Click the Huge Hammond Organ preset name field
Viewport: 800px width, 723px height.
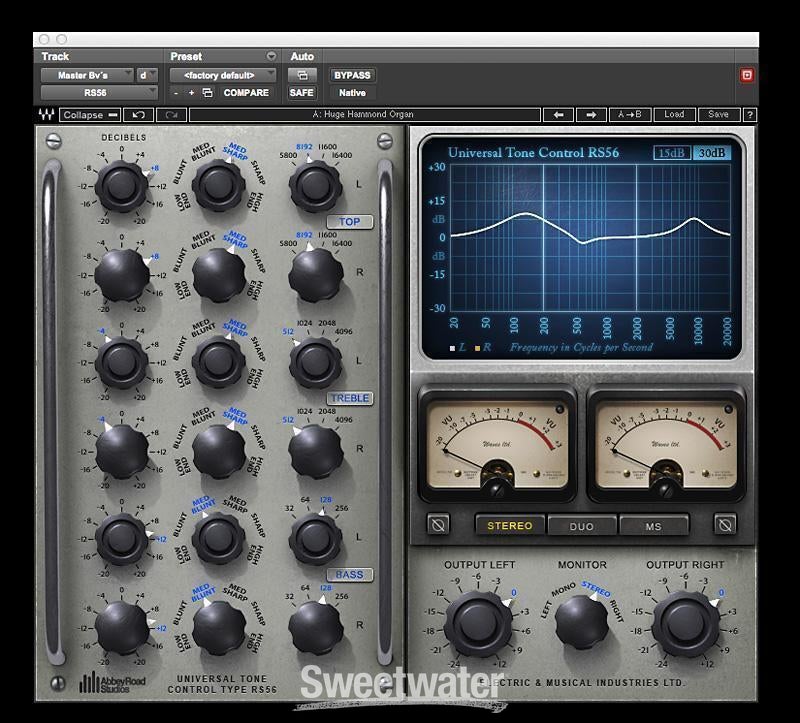pos(364,115)
